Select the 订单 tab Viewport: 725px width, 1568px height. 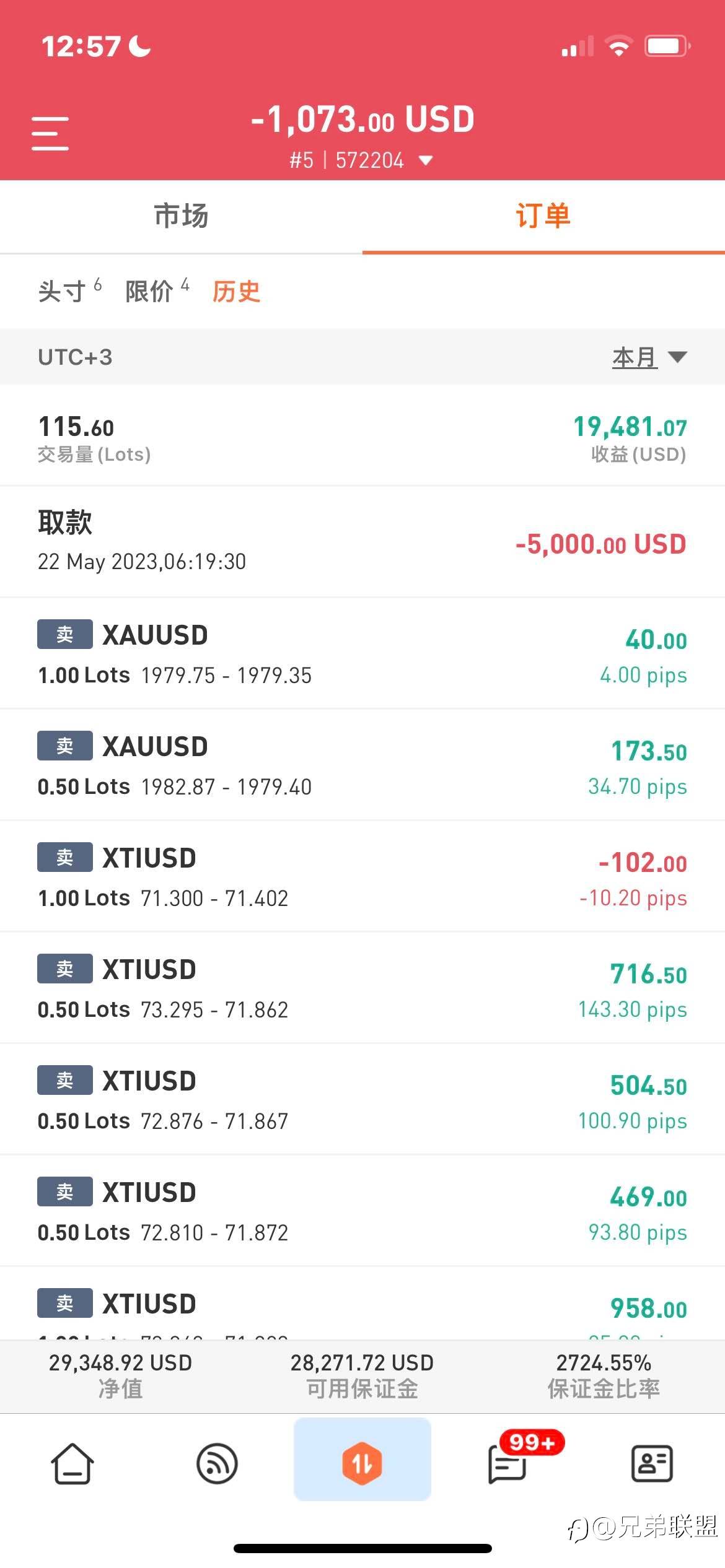pyautogui.click(x=543, y=216)
